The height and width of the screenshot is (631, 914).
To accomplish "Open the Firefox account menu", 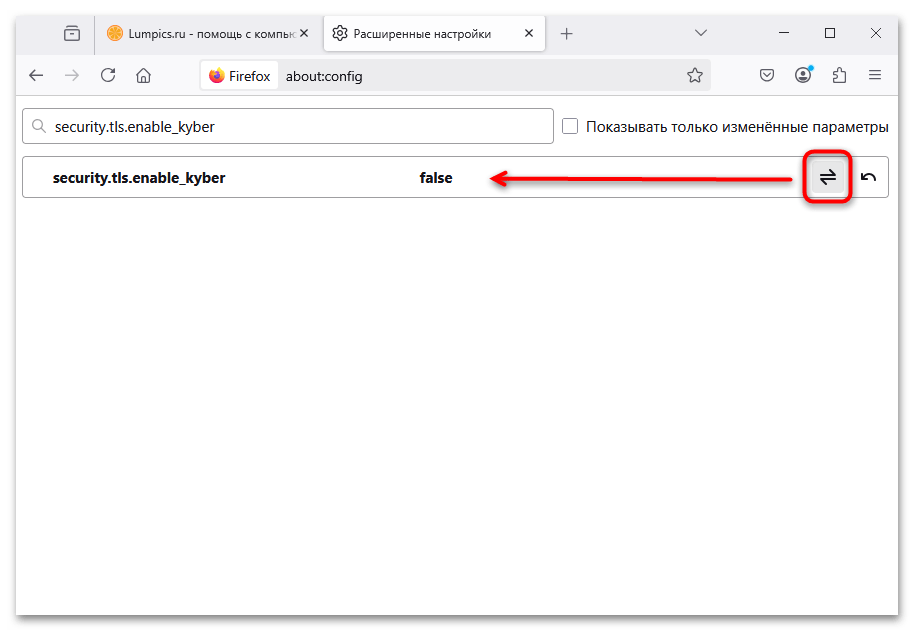I will pos(803,75).
